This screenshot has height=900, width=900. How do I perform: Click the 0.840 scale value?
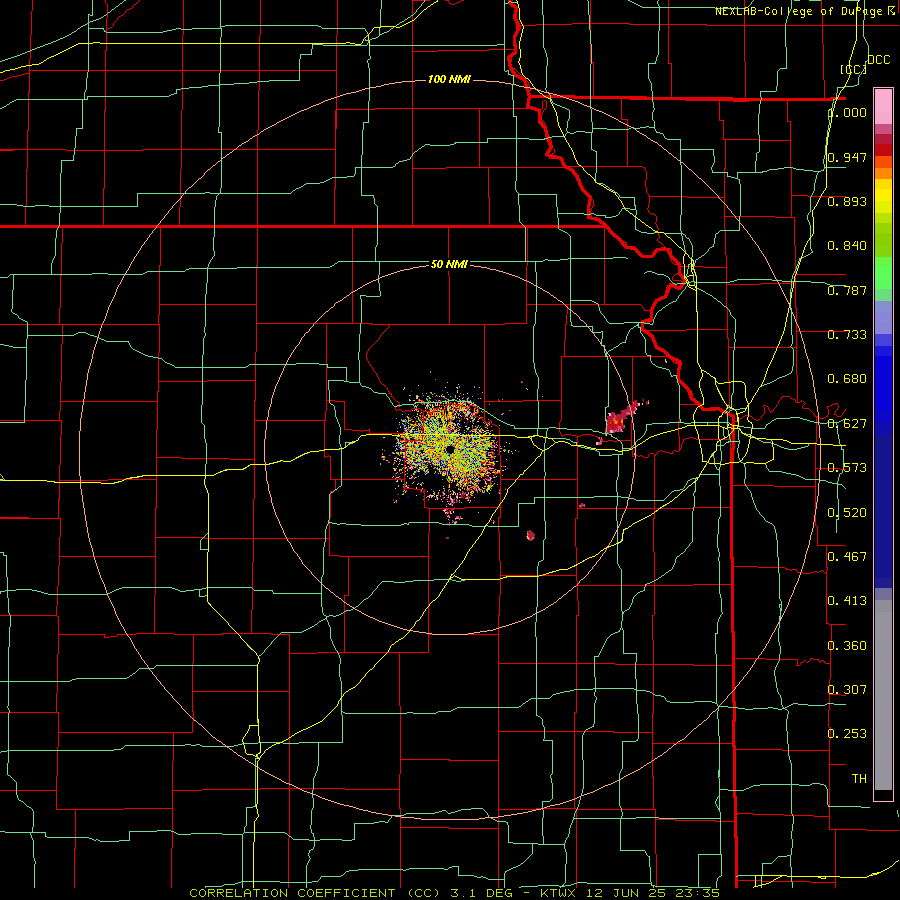[847, 246]
